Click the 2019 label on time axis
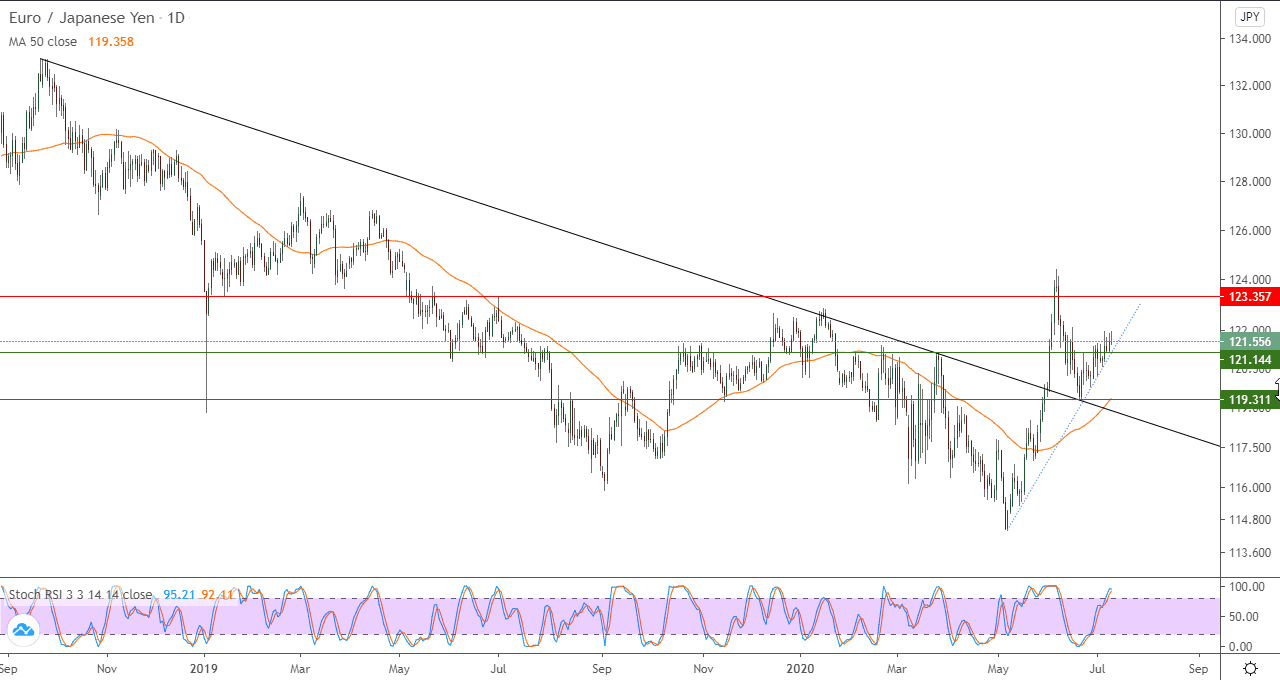Viewport: 1280px width, 680px height. point(204,668)
